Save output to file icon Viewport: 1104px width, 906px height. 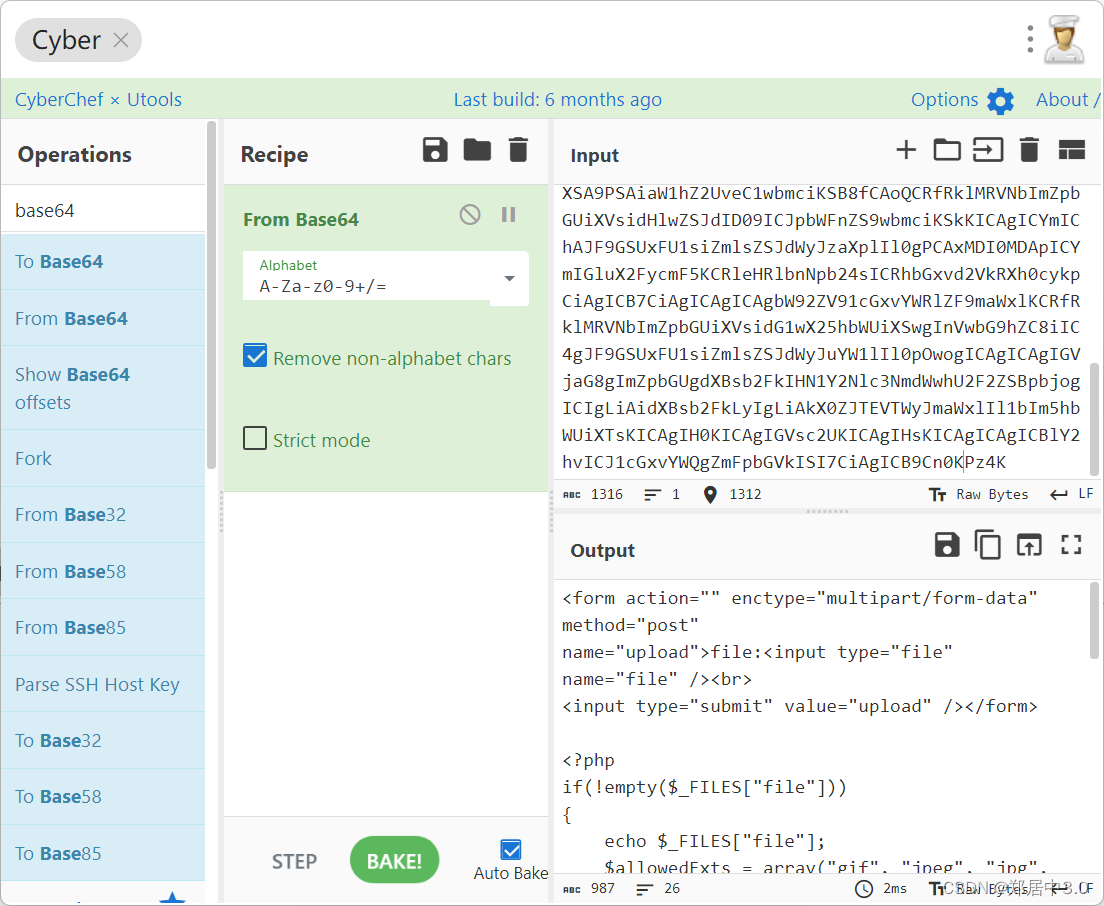click(946, 545)
